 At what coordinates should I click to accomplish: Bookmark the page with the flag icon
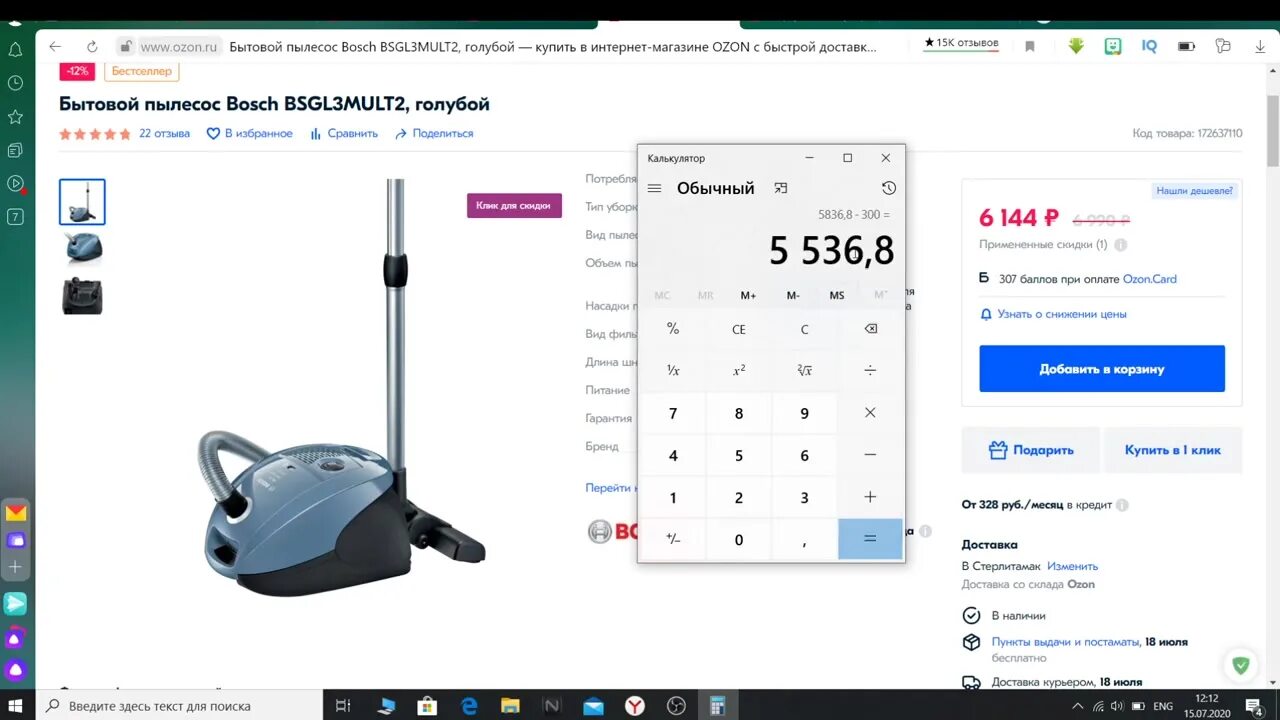coord(1030,45)
